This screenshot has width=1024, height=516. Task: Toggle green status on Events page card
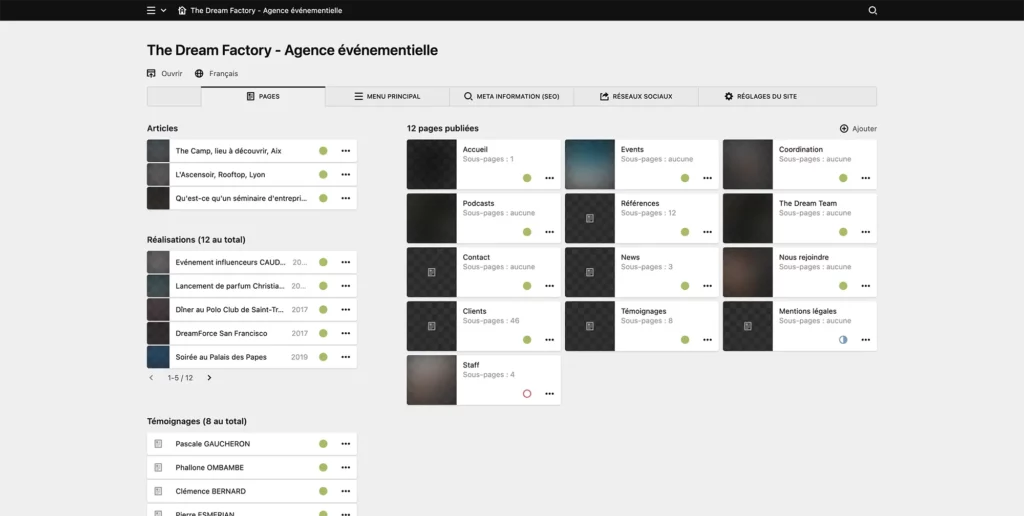point(685,178)
